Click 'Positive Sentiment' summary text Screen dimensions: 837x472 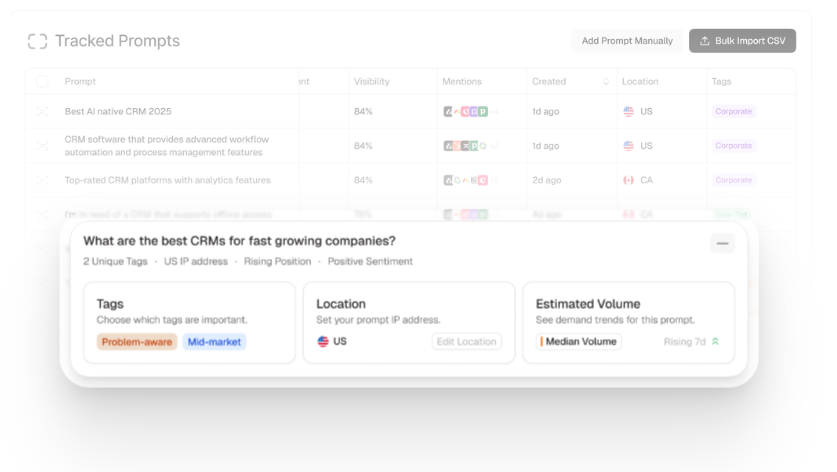[370, 261]
